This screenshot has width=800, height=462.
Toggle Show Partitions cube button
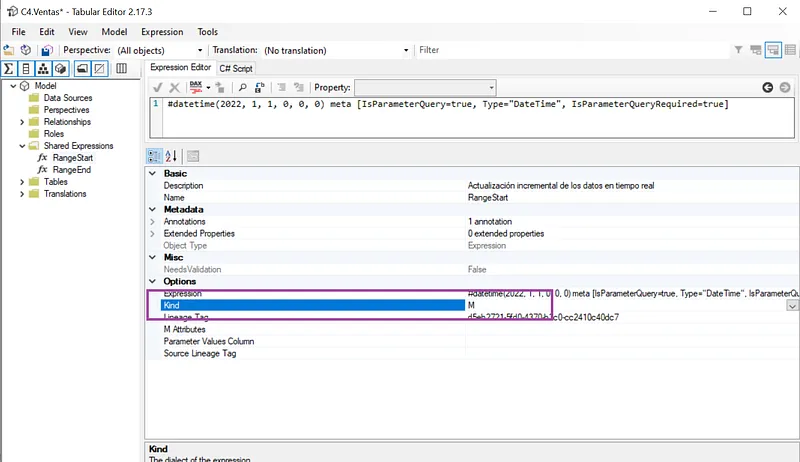(x=60, y=68)
